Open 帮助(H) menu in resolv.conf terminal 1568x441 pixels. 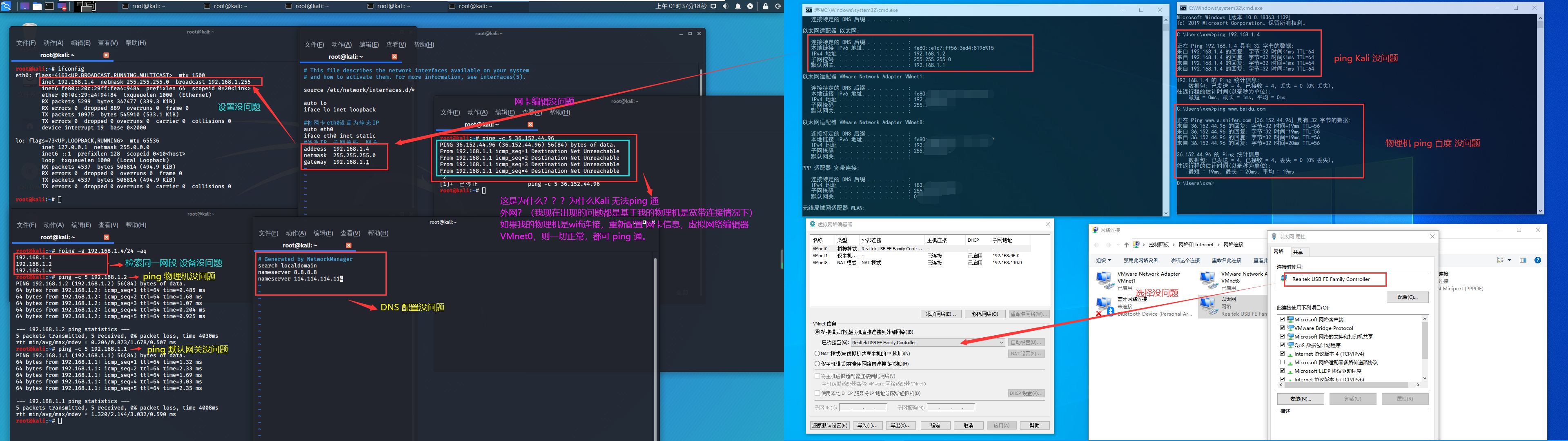point(378,233)
